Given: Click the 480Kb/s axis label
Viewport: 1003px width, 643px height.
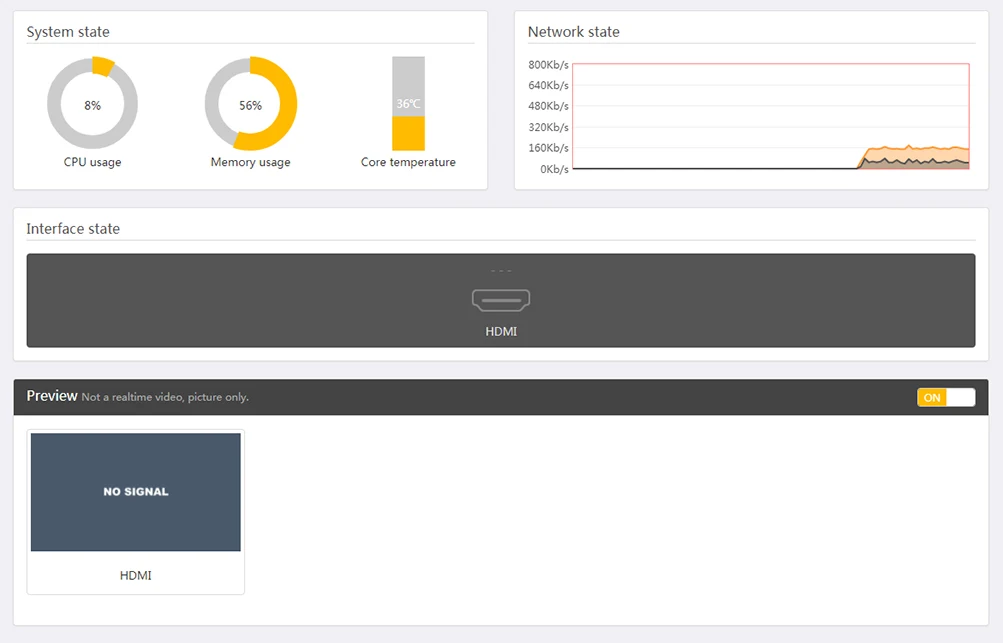Looking at the screenshot, I should [548, 106].
